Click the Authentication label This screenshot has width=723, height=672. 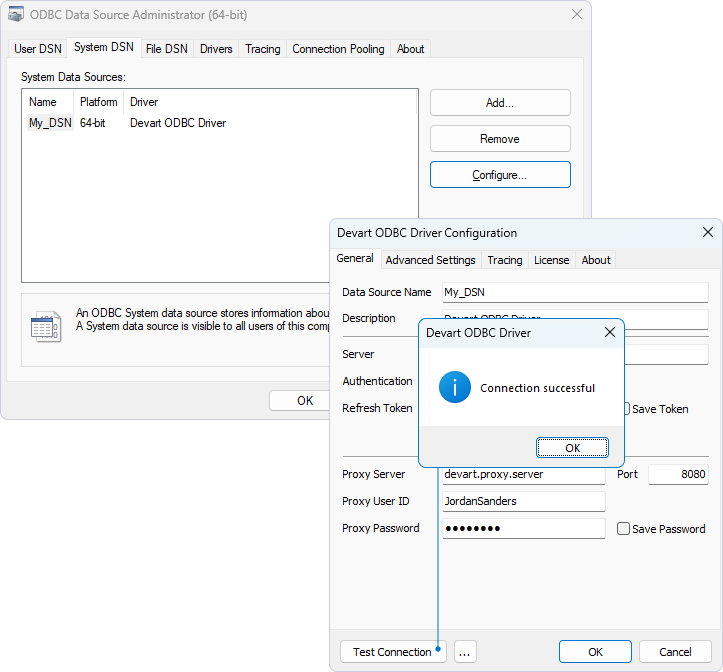click(x=377, y=381)
